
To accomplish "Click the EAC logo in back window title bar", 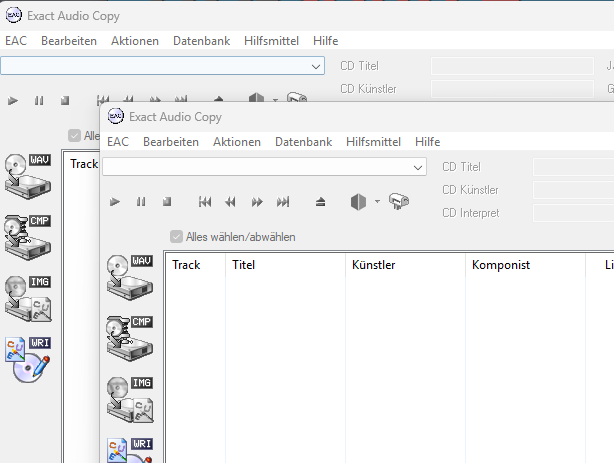I will pos(14,15).
